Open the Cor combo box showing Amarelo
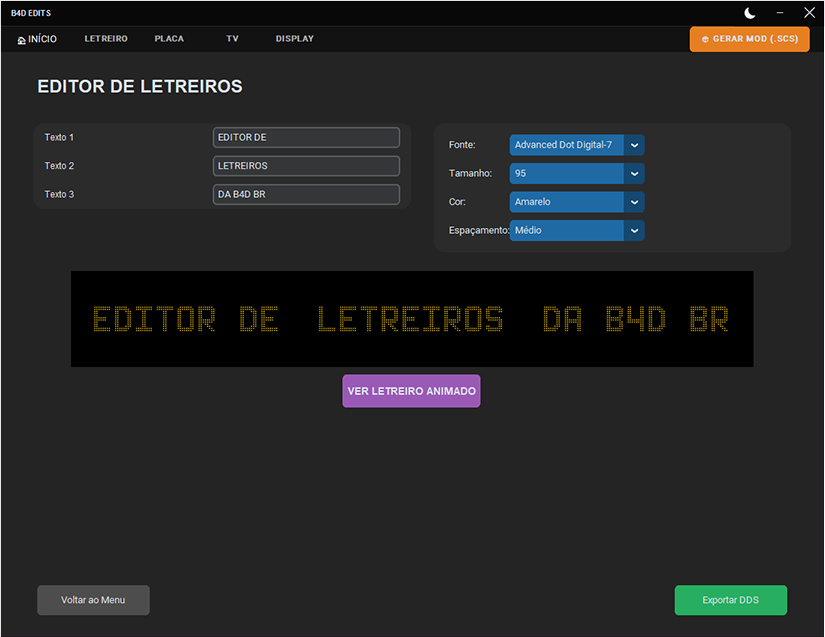 (x=577, y=201)
